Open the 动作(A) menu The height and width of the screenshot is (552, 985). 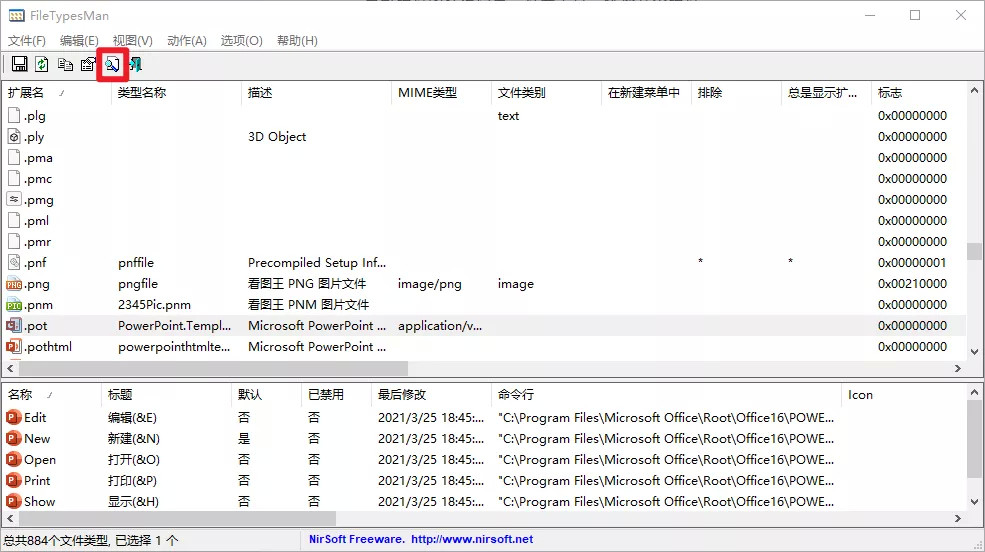pos(187,41)
